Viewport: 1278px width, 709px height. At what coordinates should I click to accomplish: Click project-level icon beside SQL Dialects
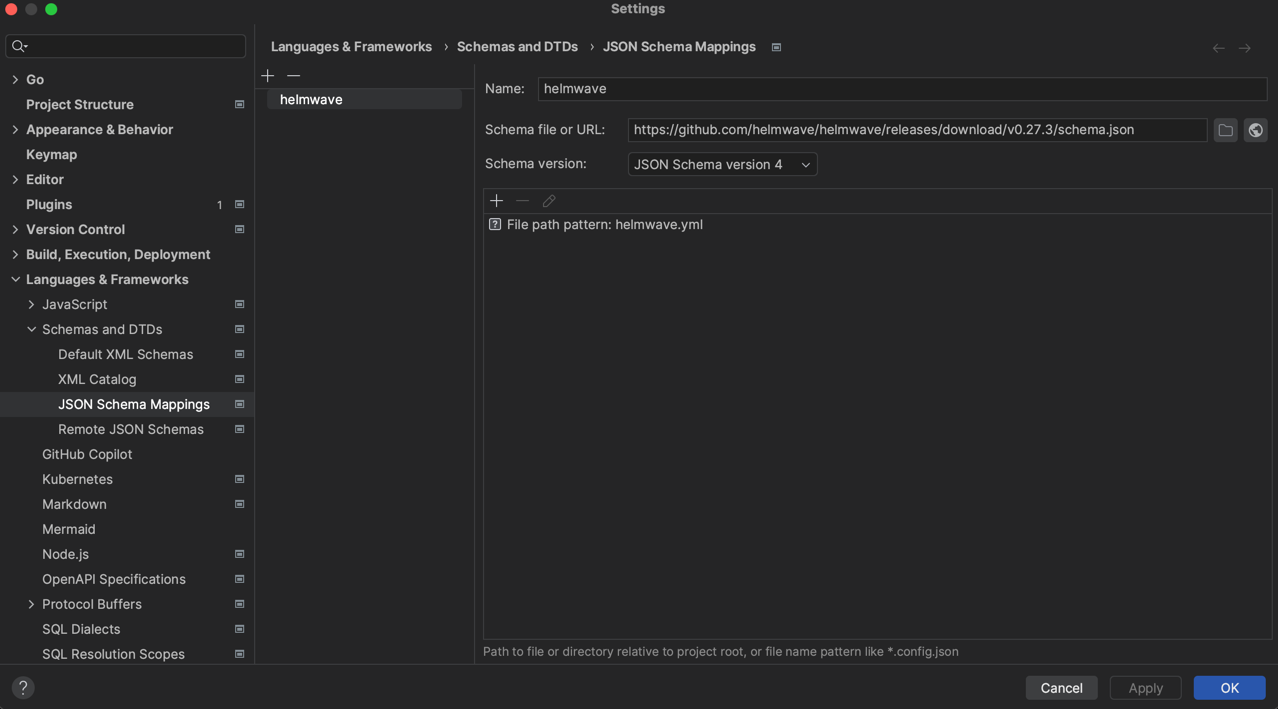[x=239, y=629]
